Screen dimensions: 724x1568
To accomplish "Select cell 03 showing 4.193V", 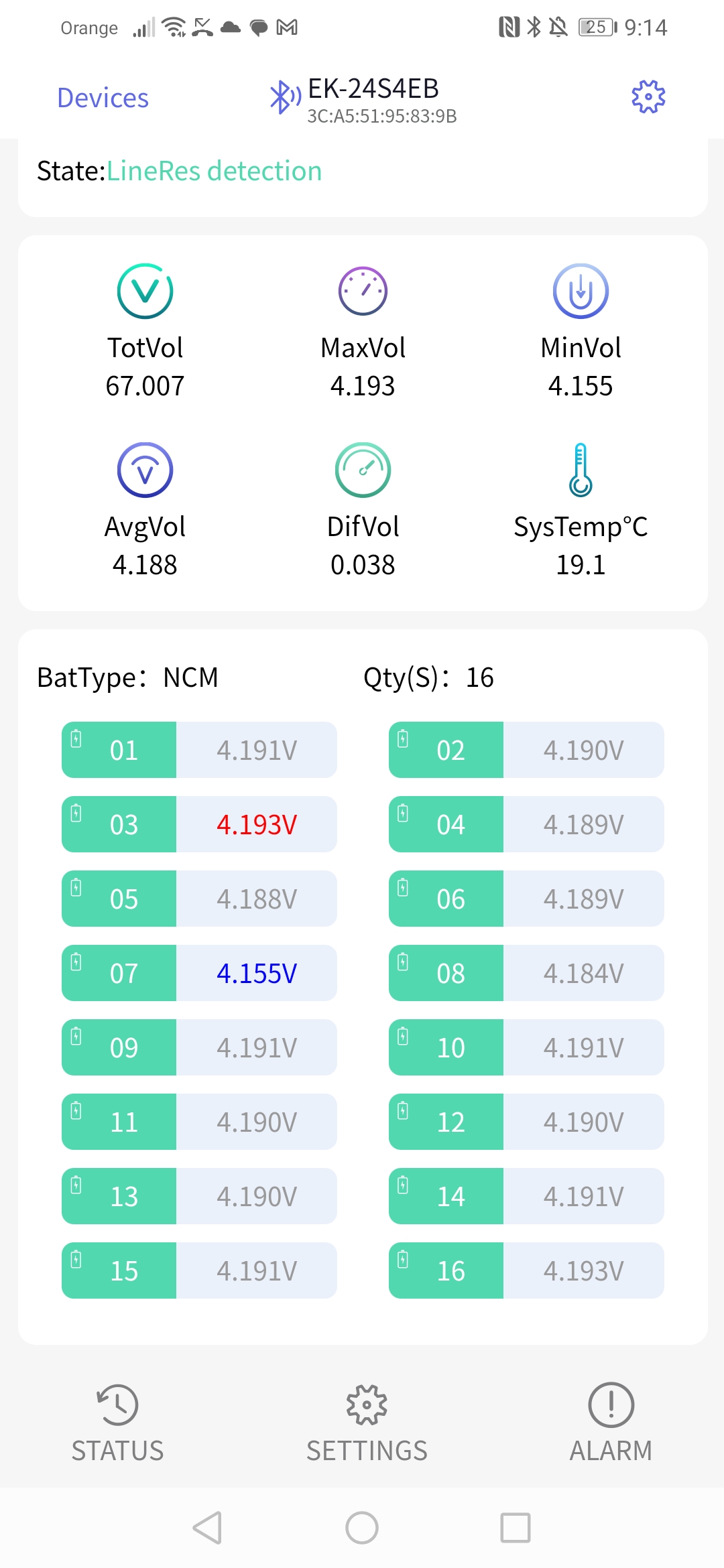I will pyautogui.click(x=199, y=824).
